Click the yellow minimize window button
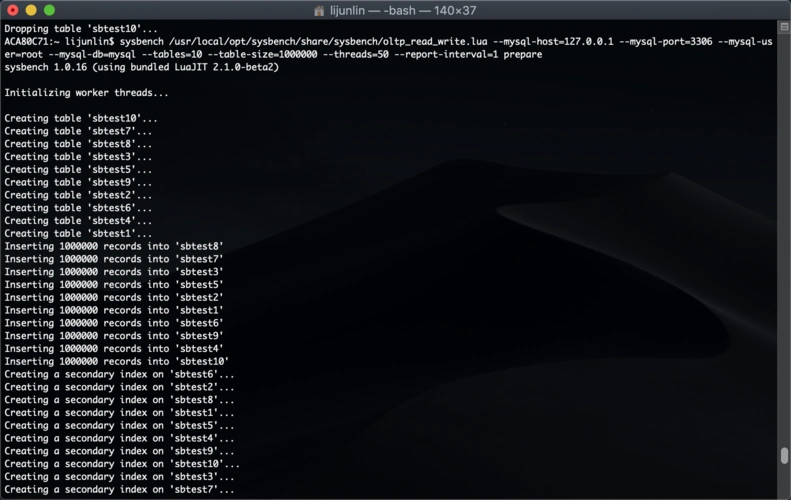The width and height of the screenshot is (791, 500). (31, 10)
